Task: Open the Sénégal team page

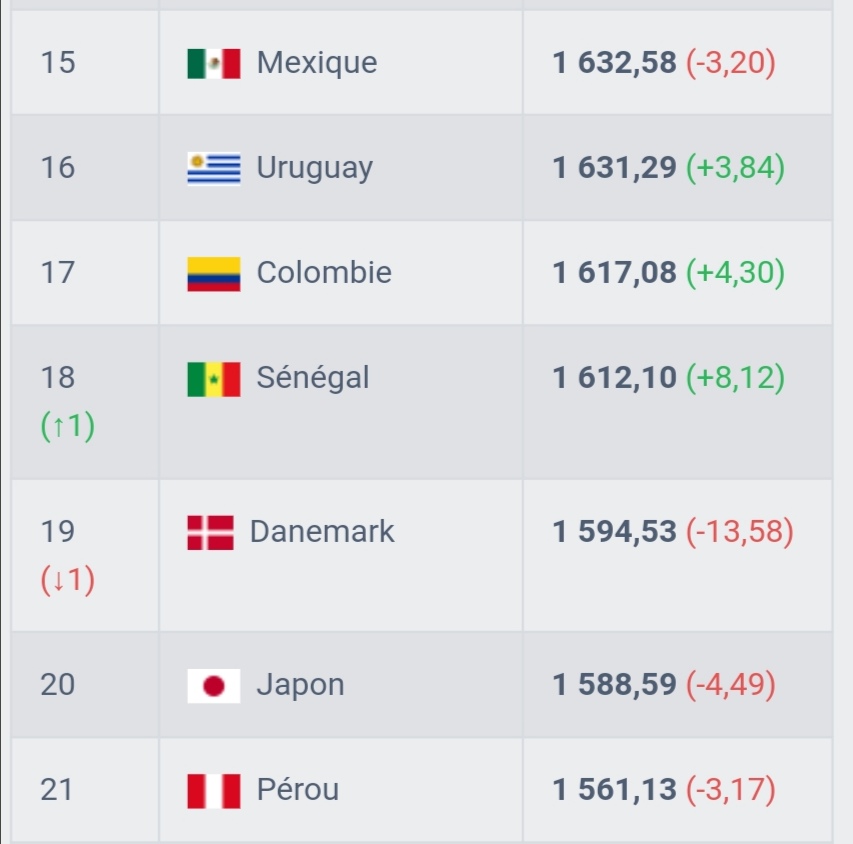Action: tap(313, 378)
